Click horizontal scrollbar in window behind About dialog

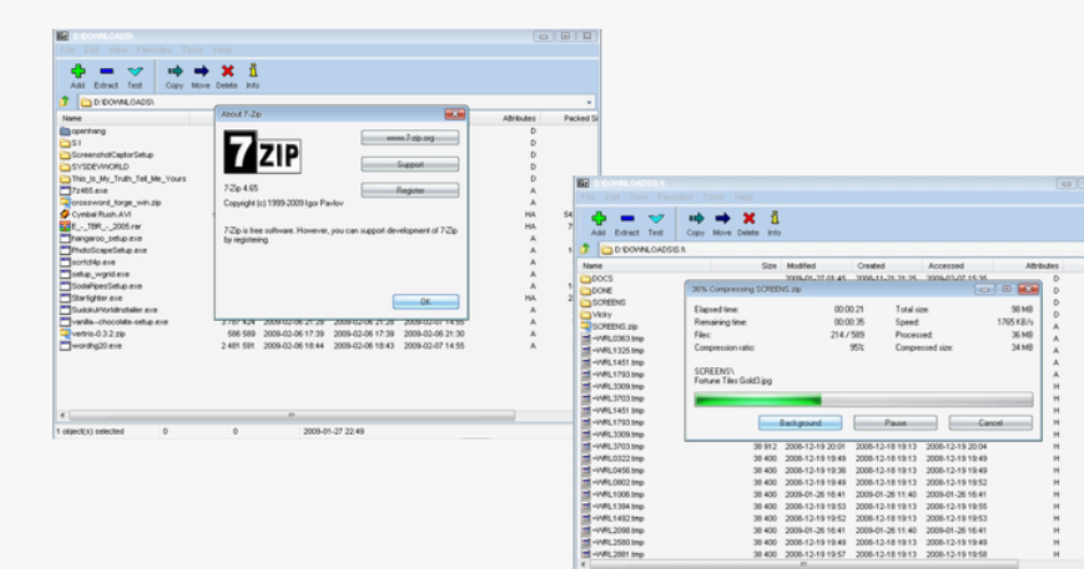click(292, 415)
